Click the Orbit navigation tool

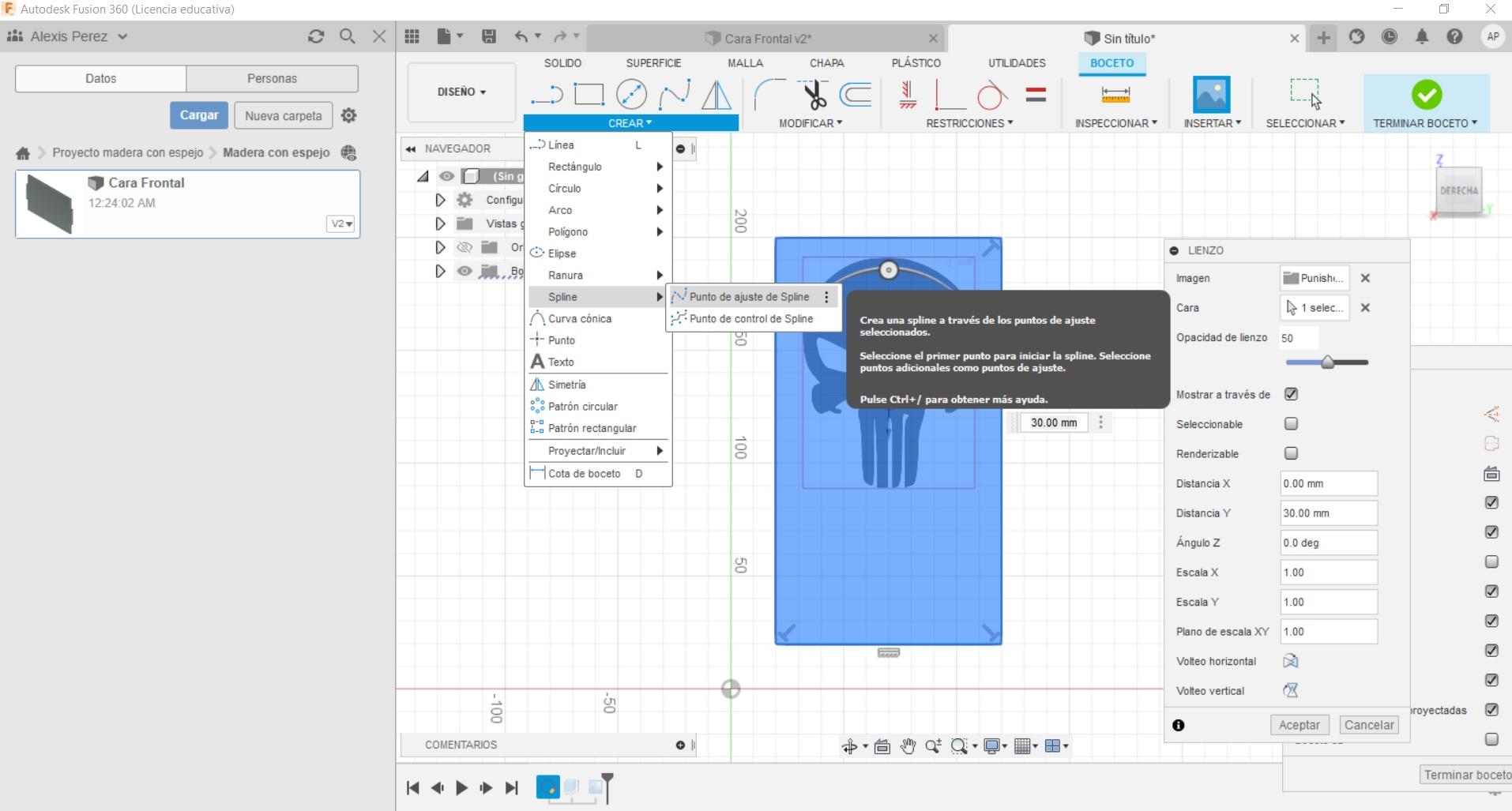tap(850, 745)
